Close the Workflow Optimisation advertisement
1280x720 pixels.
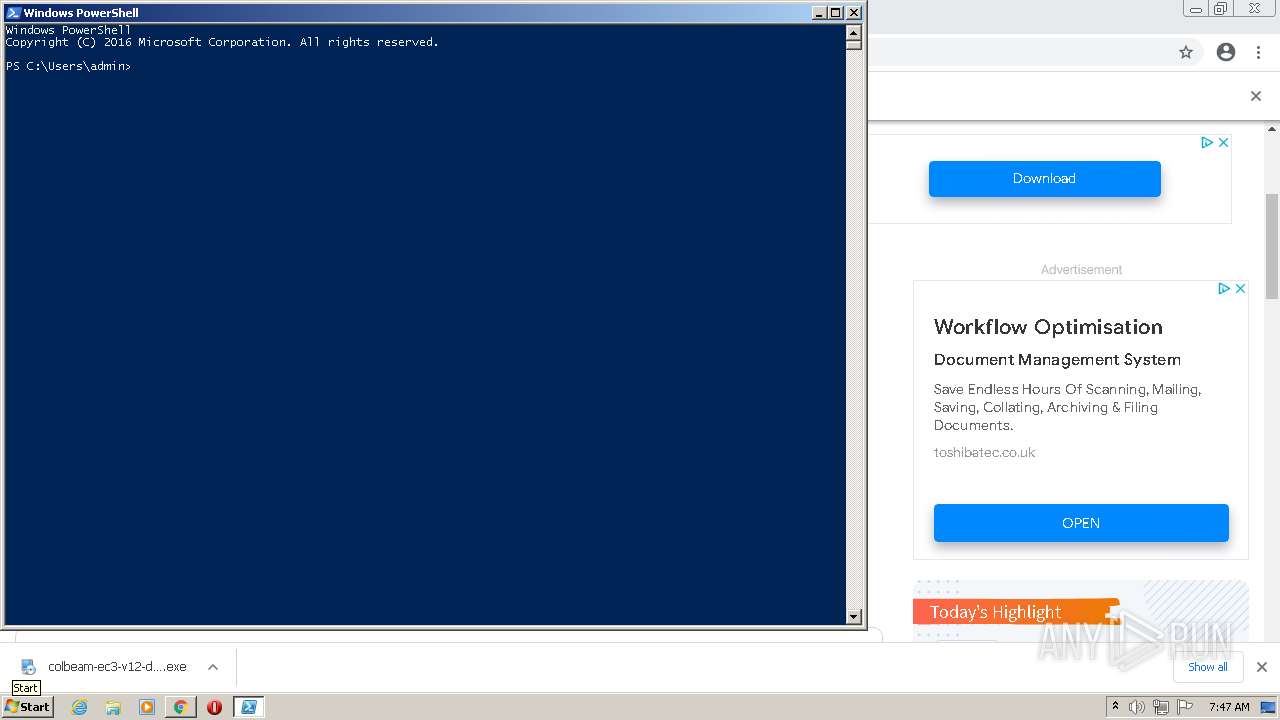(1240, 288)
